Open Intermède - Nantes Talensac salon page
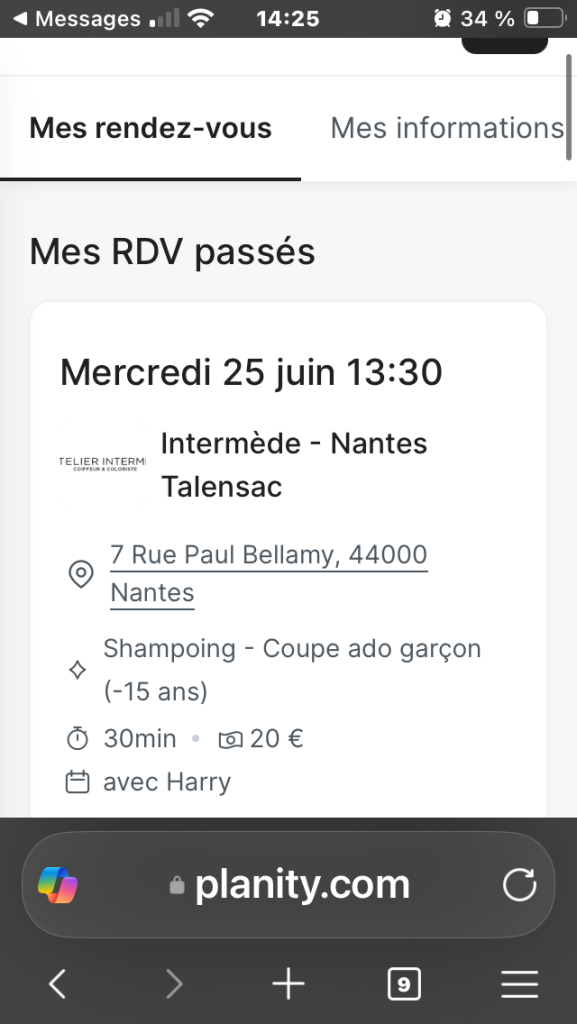Viewport: 577px width, 1024px height. (x=294, y=465)
